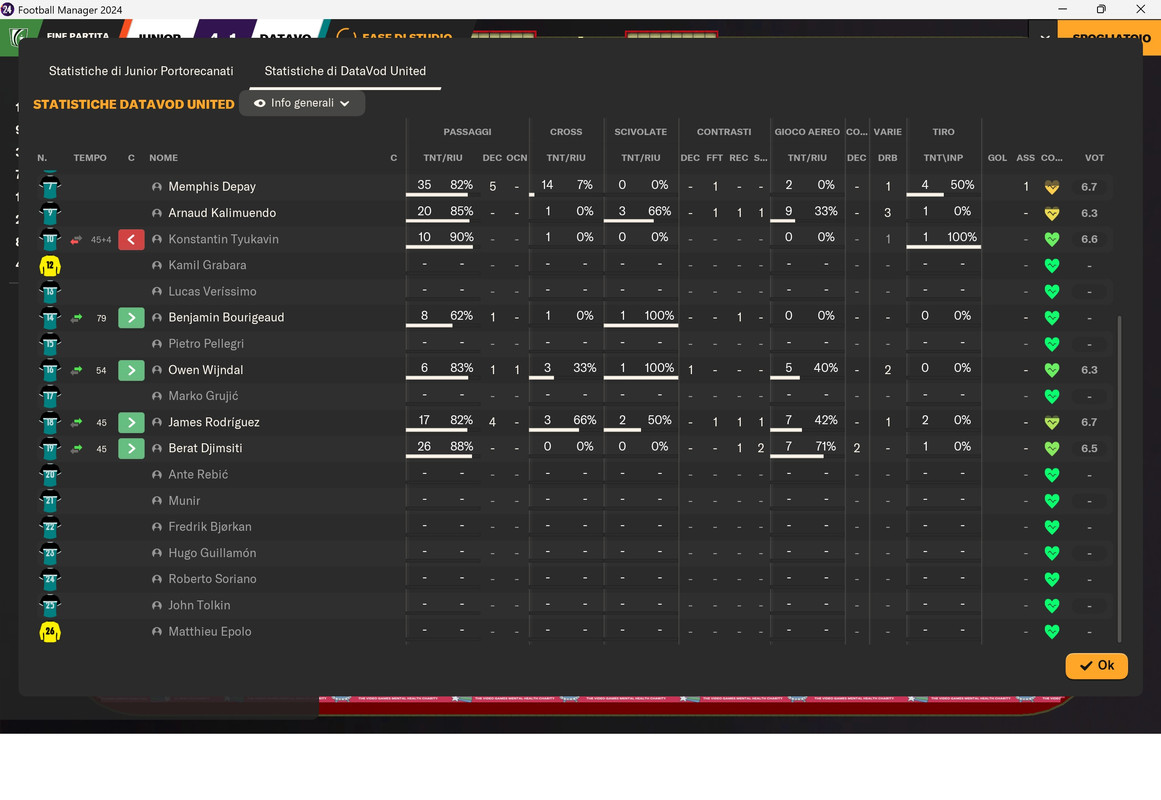Click Ante Rebić's shirt number 20 icon

pyautogui.click(x=50, y=474)
